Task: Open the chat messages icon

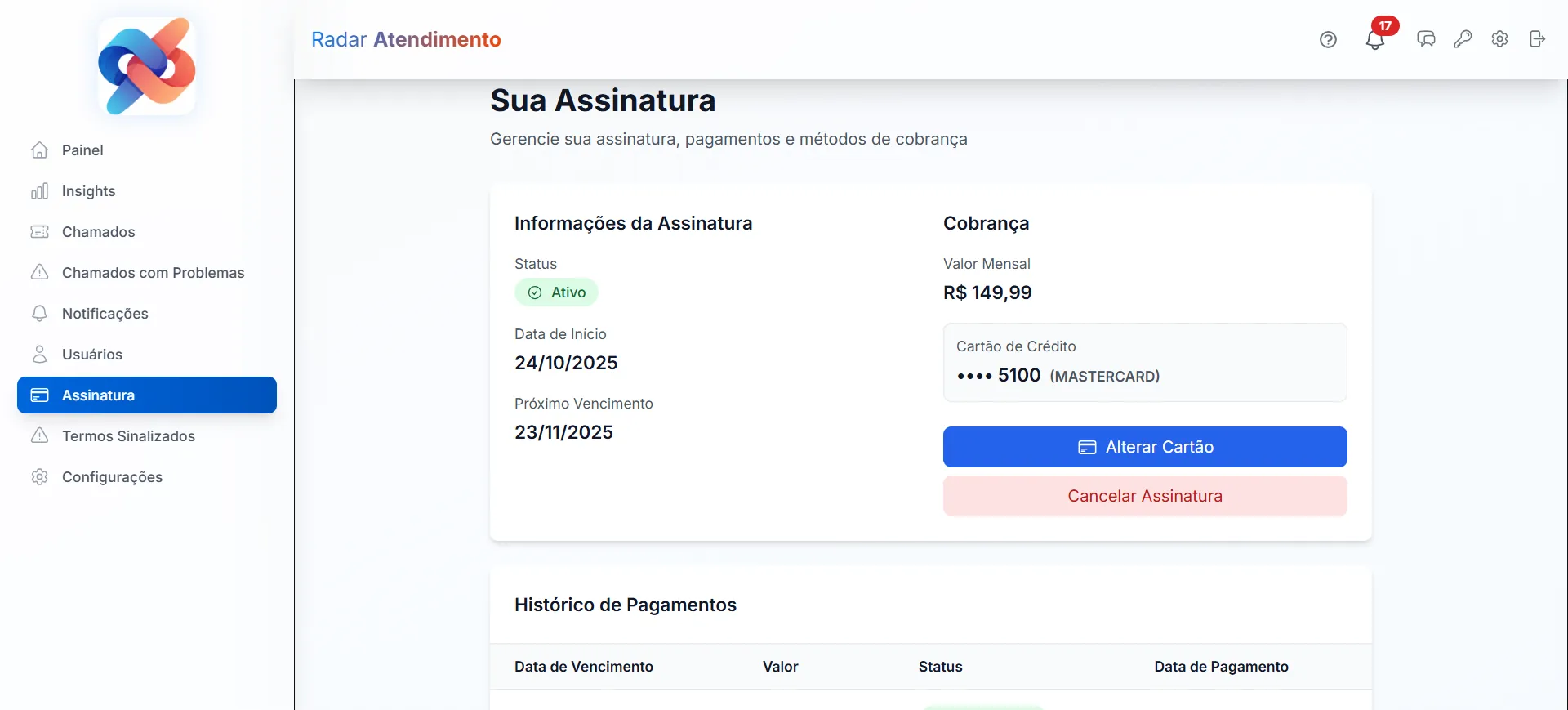Action: point(1426,39)
